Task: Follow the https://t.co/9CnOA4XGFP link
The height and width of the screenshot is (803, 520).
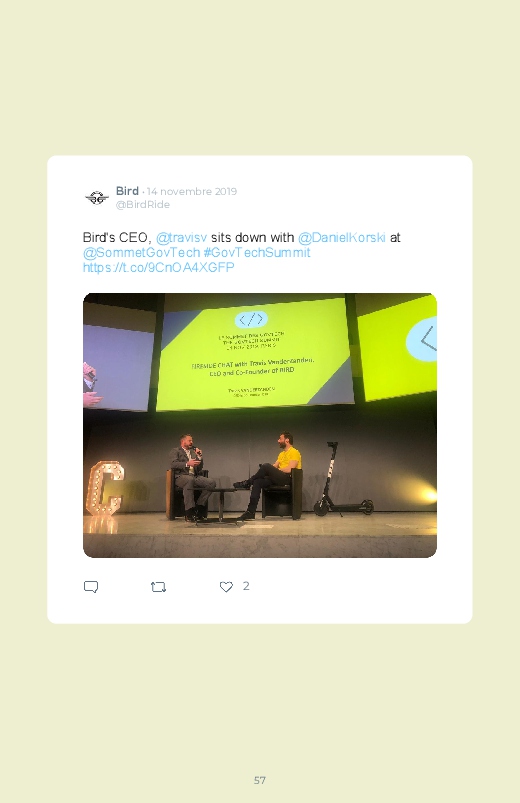Action: pyautogui.click(x=158, y=267)
